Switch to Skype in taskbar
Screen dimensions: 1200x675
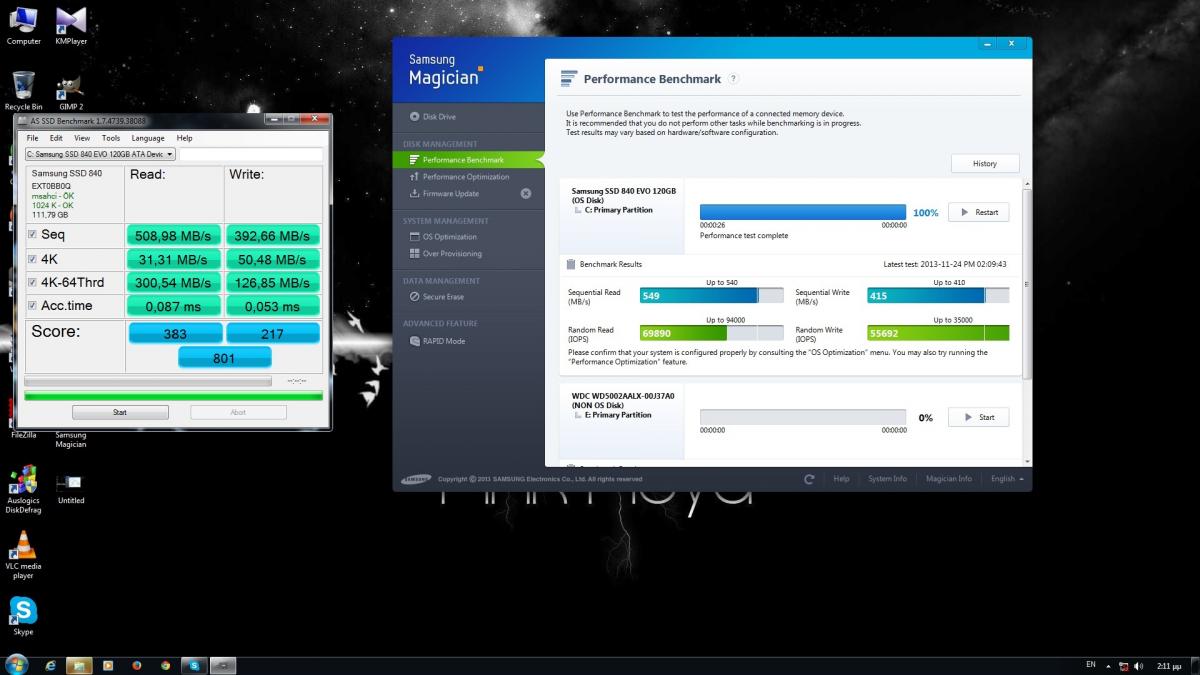194,665
